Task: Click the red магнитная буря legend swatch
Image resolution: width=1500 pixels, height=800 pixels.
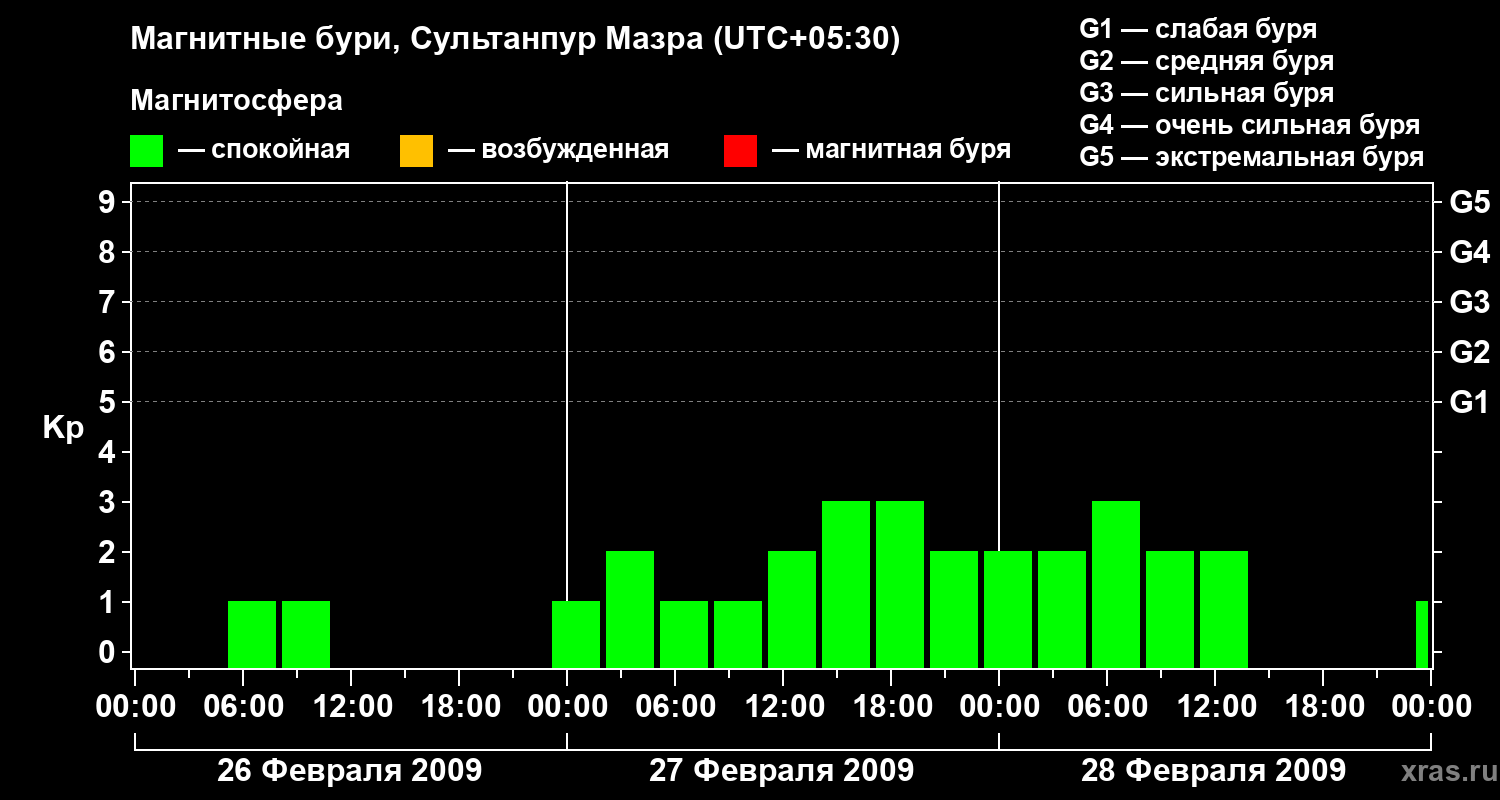Action: (740, 151)
